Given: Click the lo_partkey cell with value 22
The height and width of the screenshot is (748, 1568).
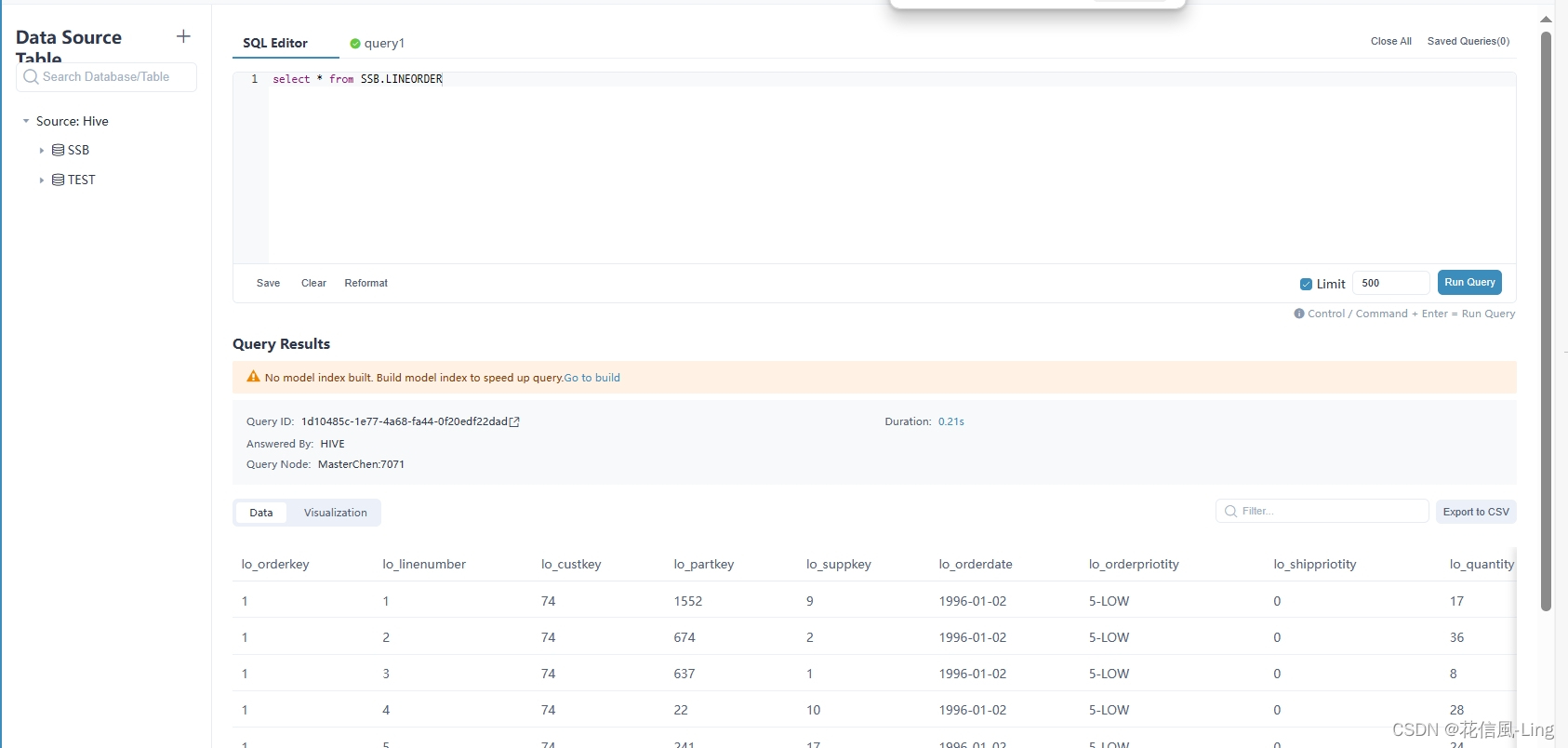Looking at the screenshot, I should (681, 710).
